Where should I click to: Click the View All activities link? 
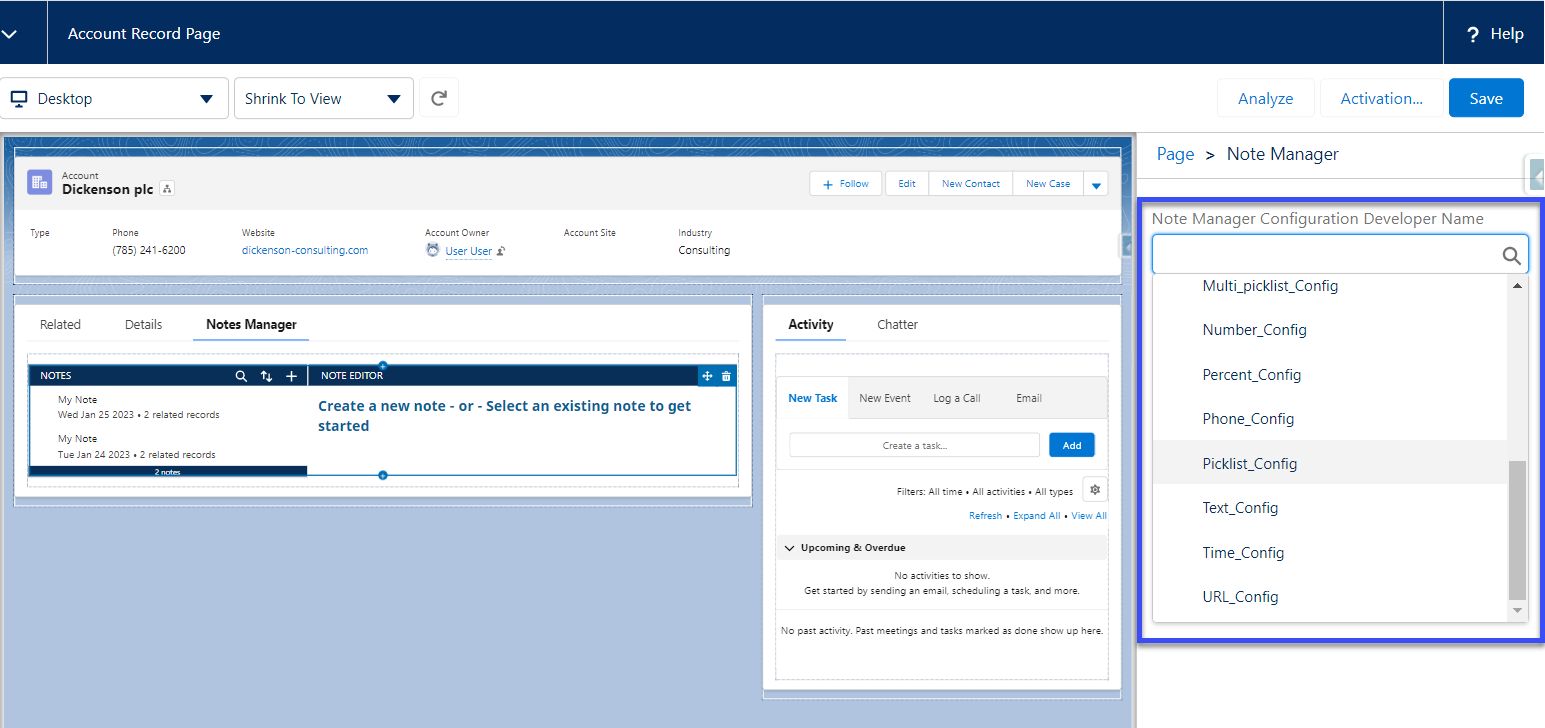(1089, 515)
